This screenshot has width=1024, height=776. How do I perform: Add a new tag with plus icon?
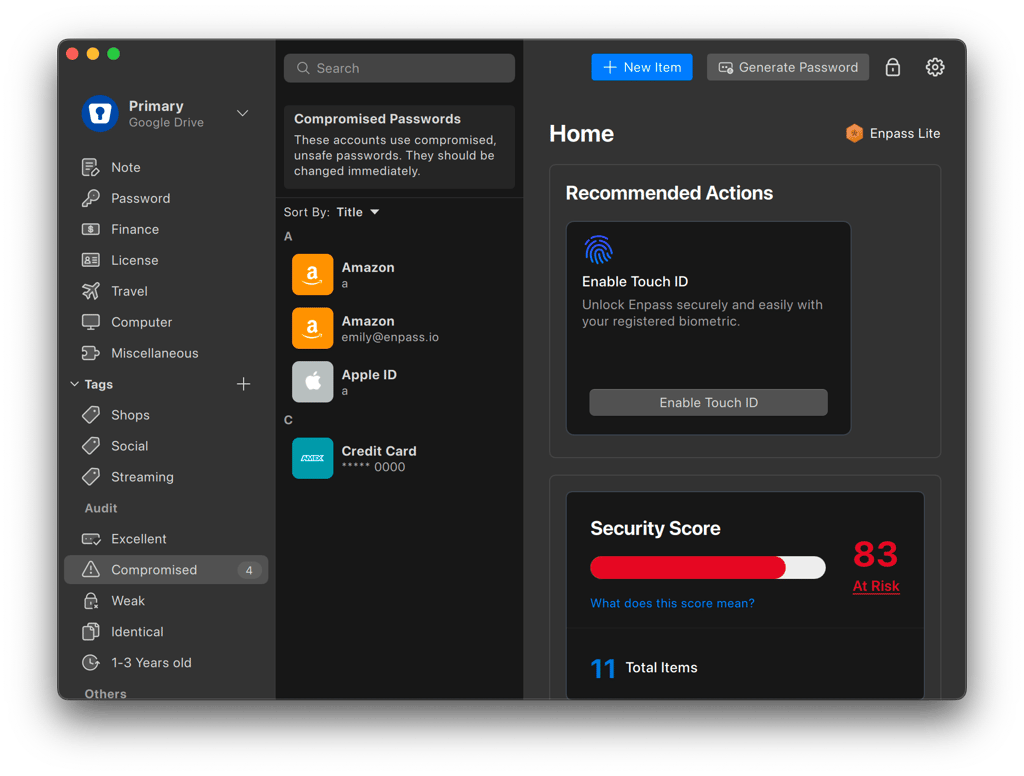tap(244, 384)
